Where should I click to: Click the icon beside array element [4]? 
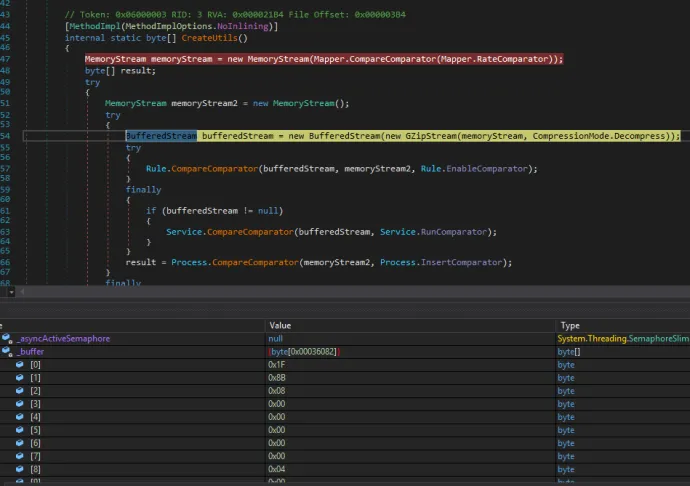[20, 416]
